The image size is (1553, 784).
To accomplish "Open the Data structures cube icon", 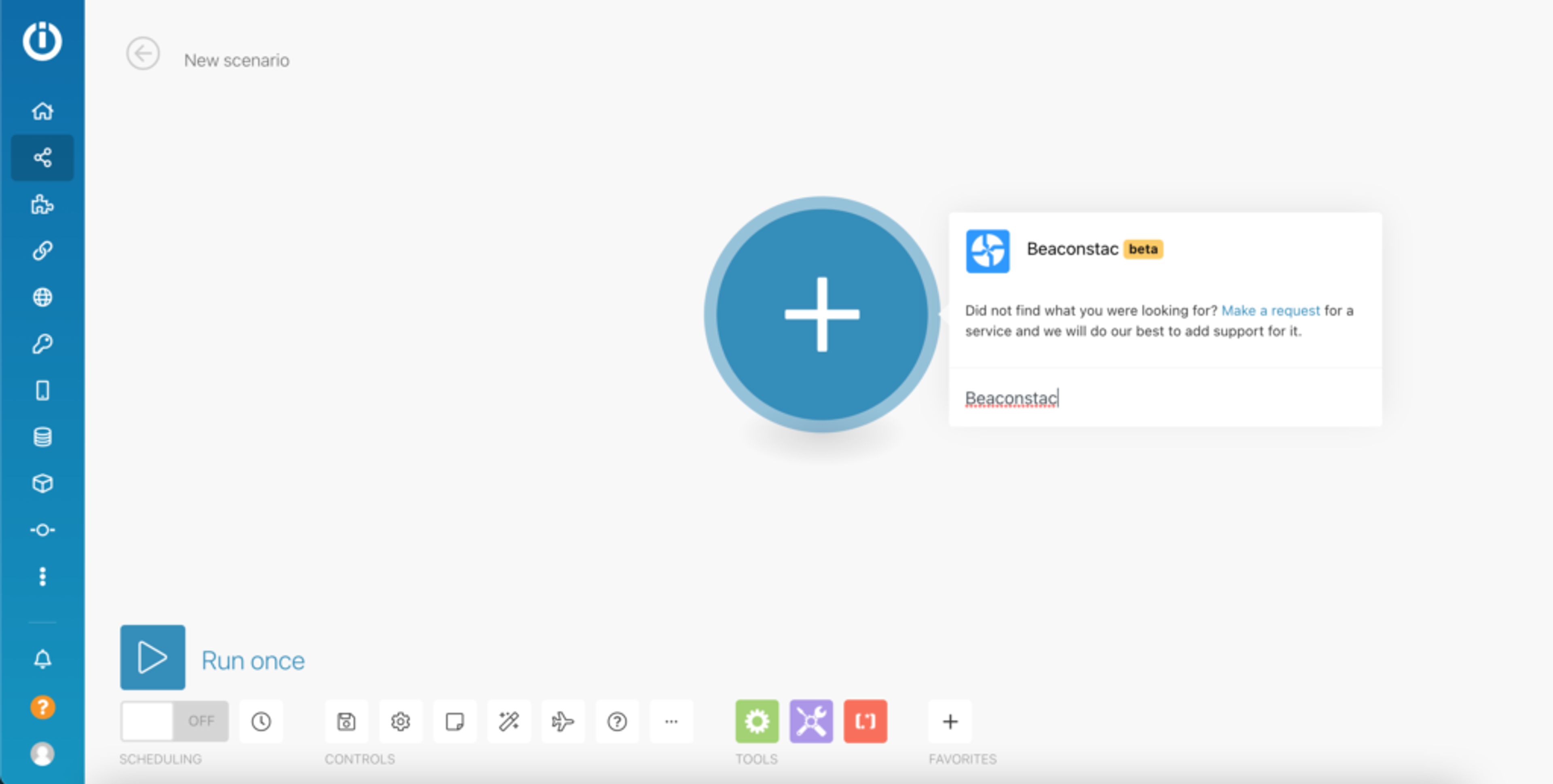I will 42,483.
